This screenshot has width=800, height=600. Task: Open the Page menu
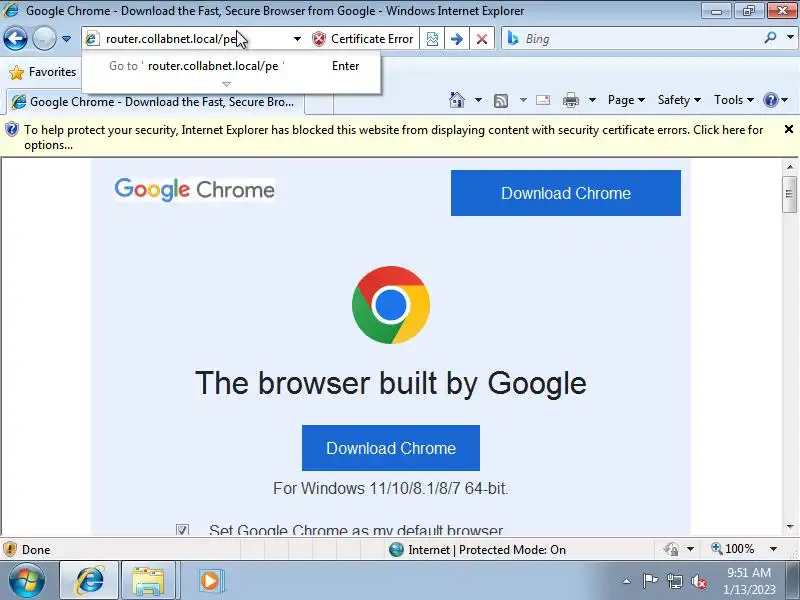[x=626, y=100]
